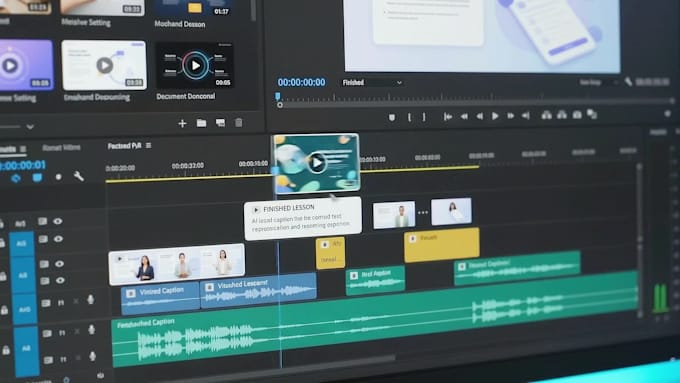Click the timeline vertical scrollbar

pyautogui.click(x=639, y=240)
